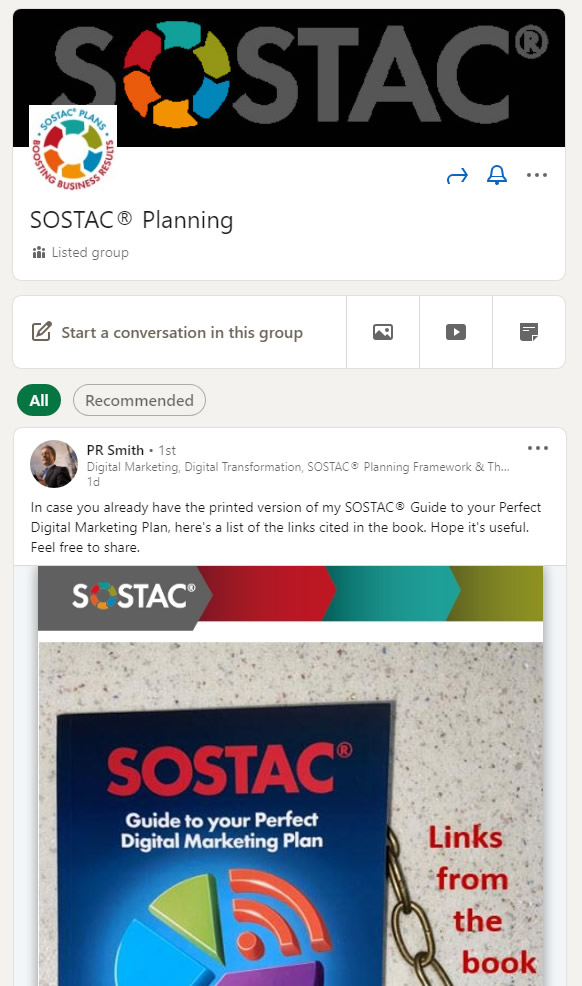Open options on PR Smith's post via three dots
This screenshot has width=582, height=986.
[538, 447]
